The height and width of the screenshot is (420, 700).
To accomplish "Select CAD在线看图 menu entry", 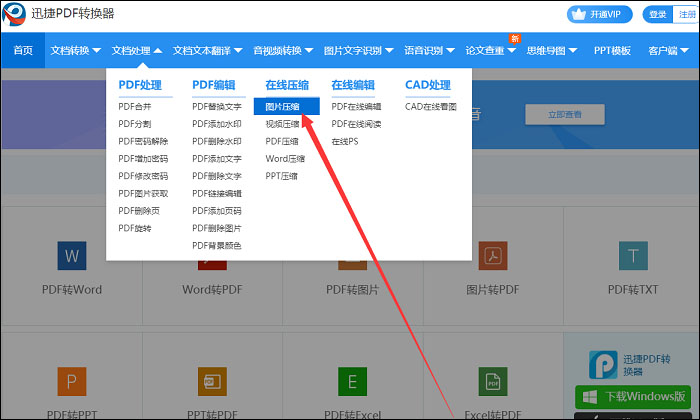I will point(431,107).
